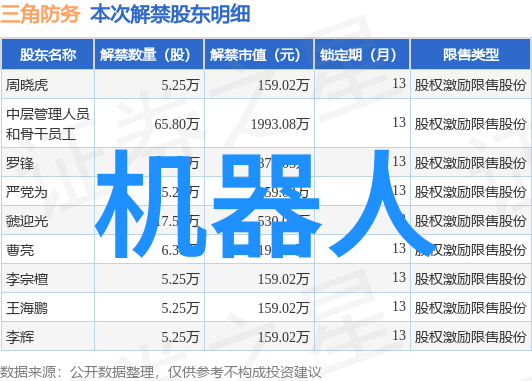Click 5.25万 quantity in 李辉 row
Screen dimensions: 532x381
point(180,338)
